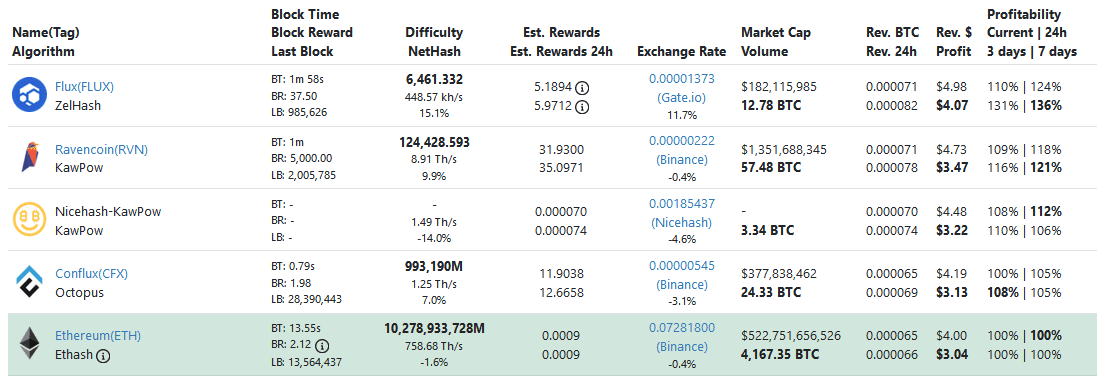Click the Ravencoin bird logo icon
This screenshot has width=1101, height=380.
29,157
